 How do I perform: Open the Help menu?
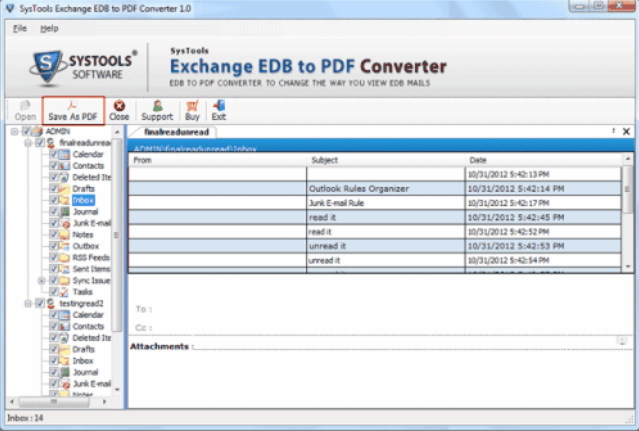[x=49, y=29]
